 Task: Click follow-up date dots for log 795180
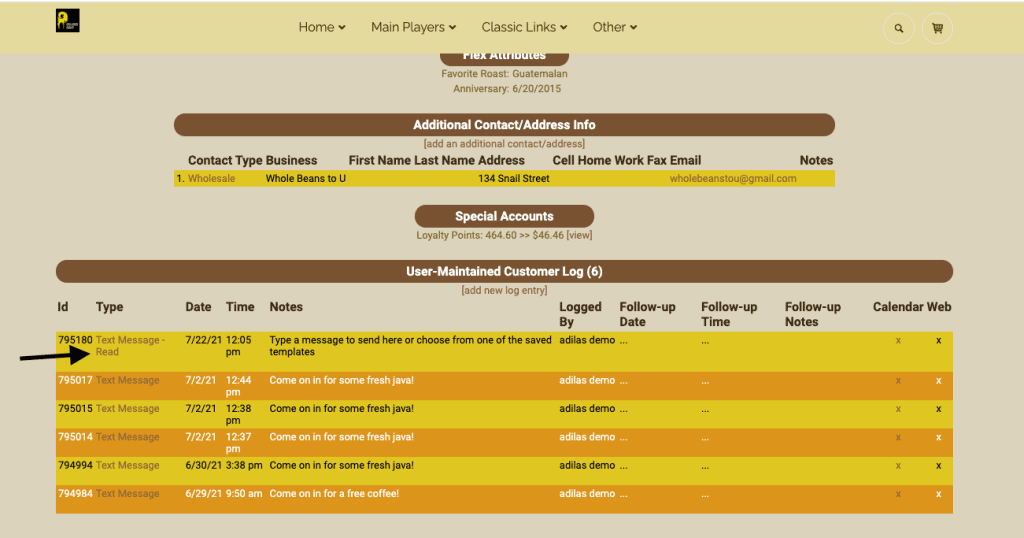click(x=624, y=341)
